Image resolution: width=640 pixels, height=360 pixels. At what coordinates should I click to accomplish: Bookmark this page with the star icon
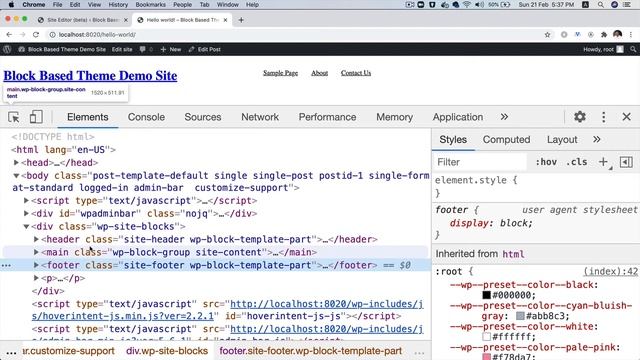click(547, 35)
